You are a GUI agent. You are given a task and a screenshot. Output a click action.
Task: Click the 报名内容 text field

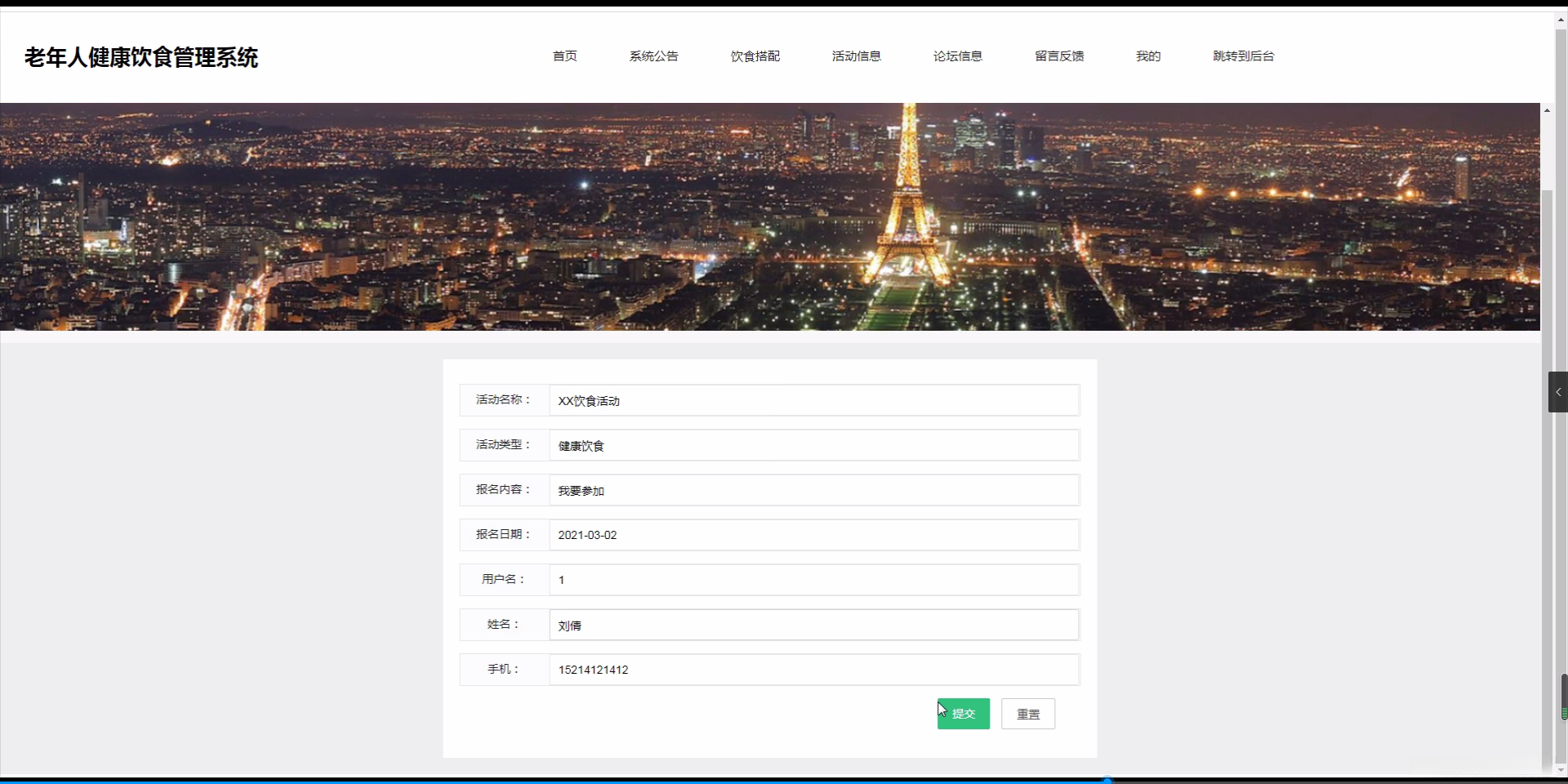tap(814, 490)
